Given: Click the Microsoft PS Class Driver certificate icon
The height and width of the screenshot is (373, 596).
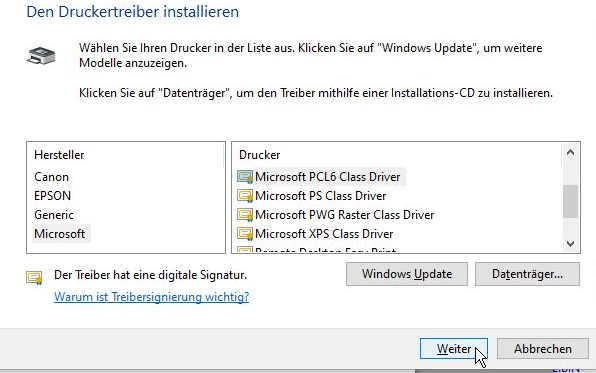Looking at the screenshot, I should pos(245,196).
